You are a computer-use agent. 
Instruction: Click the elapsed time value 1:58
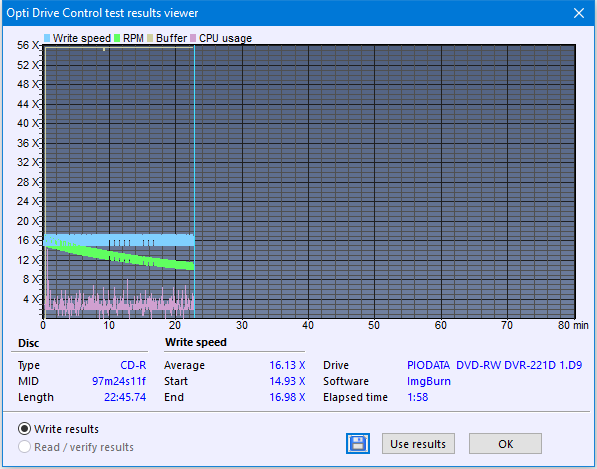tap(418, 397)
